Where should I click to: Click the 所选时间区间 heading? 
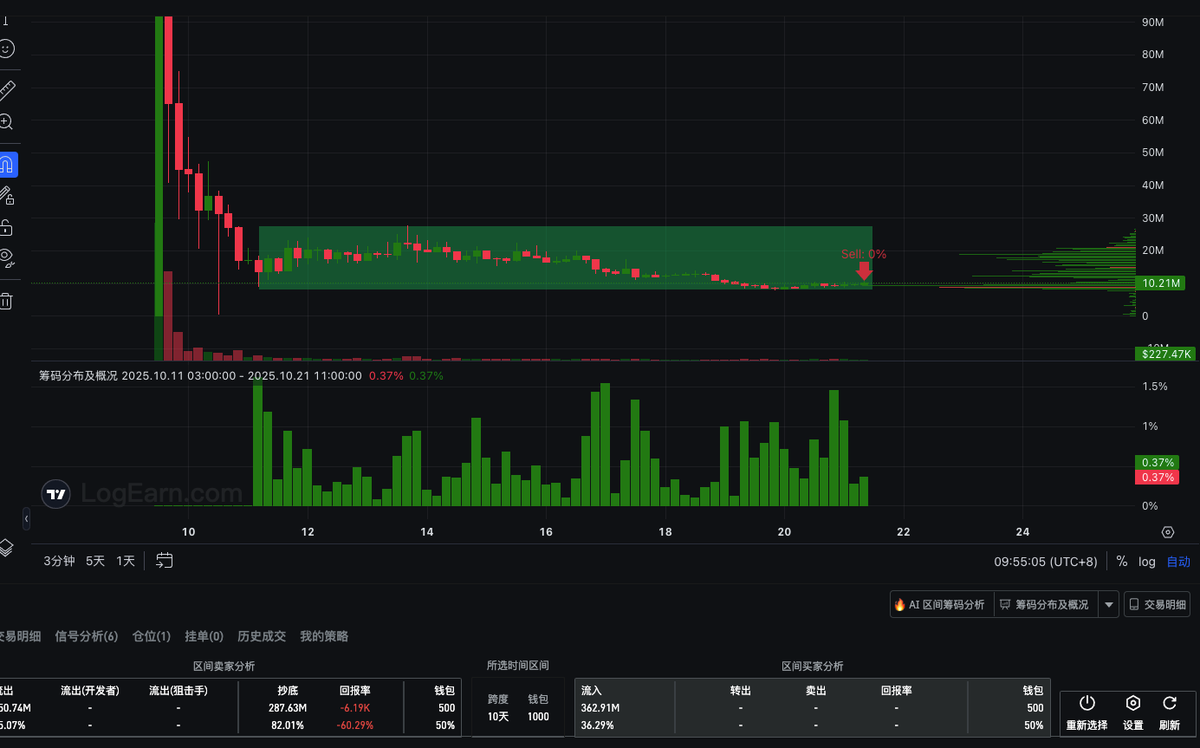[x=518, y=666]
